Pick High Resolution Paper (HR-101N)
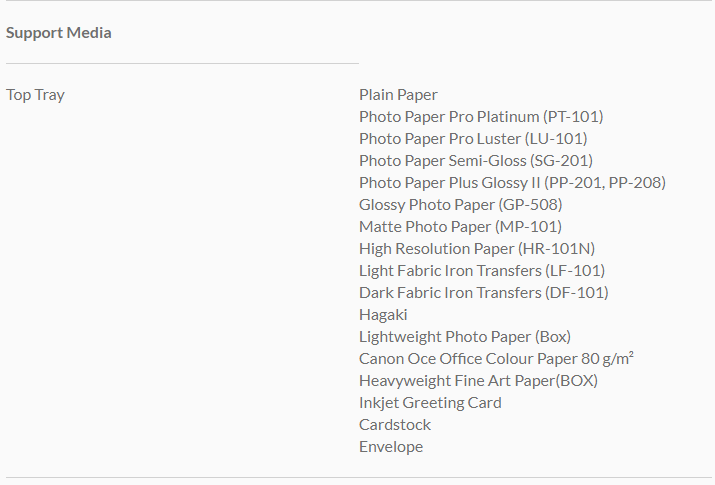Screen dimensions: 715x485 [477, 249]
